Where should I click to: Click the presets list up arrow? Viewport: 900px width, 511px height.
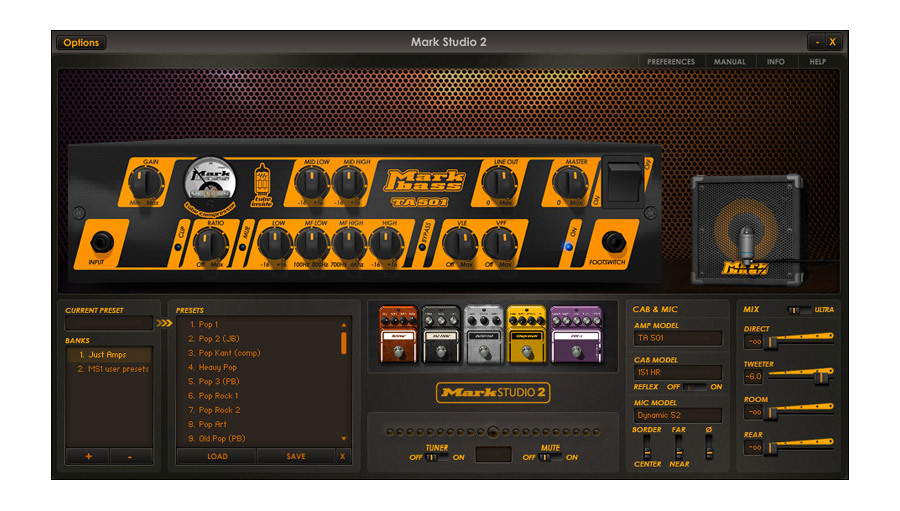click(344, 325)
